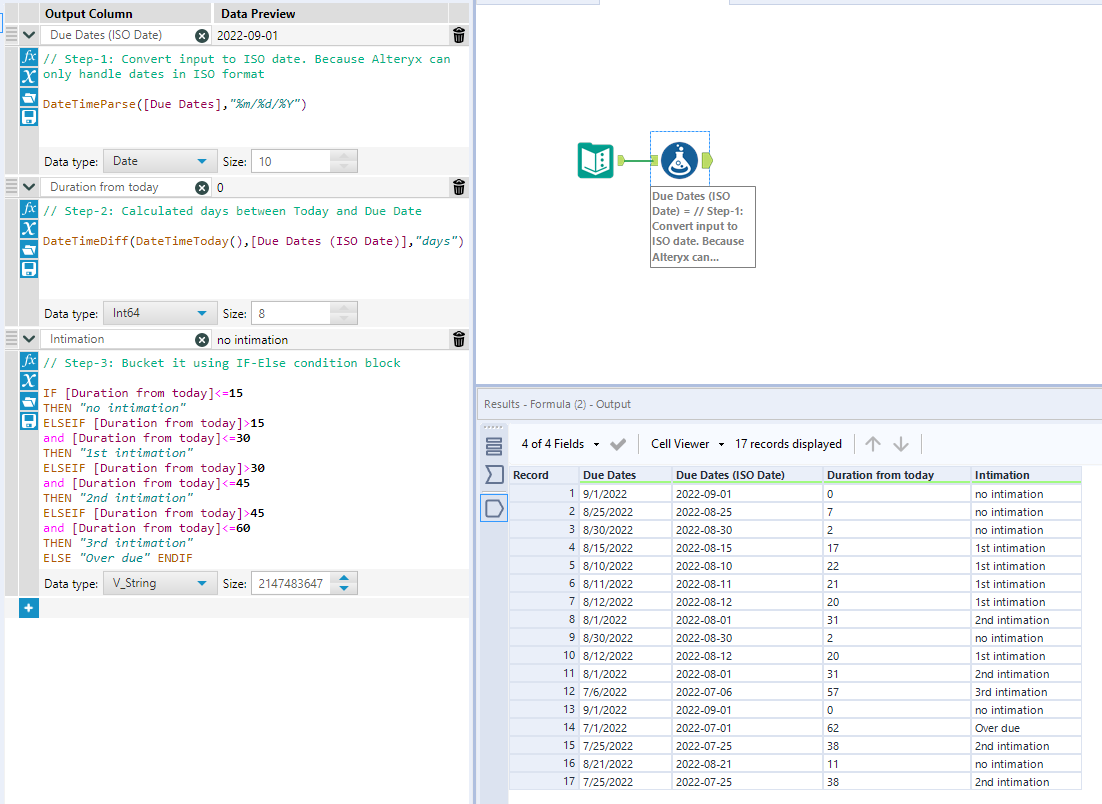Delete the Intimation output column with the trash icon
Image resolution: width=1102 pixels, height=804 pixels.
(x=458, y=338)
